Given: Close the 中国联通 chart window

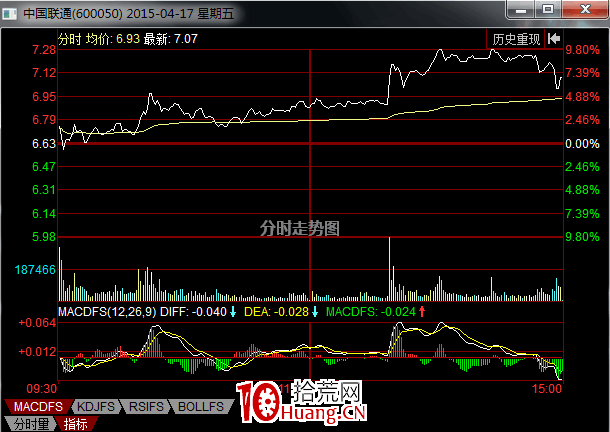Looking at the screenshot, I should 585,9.
